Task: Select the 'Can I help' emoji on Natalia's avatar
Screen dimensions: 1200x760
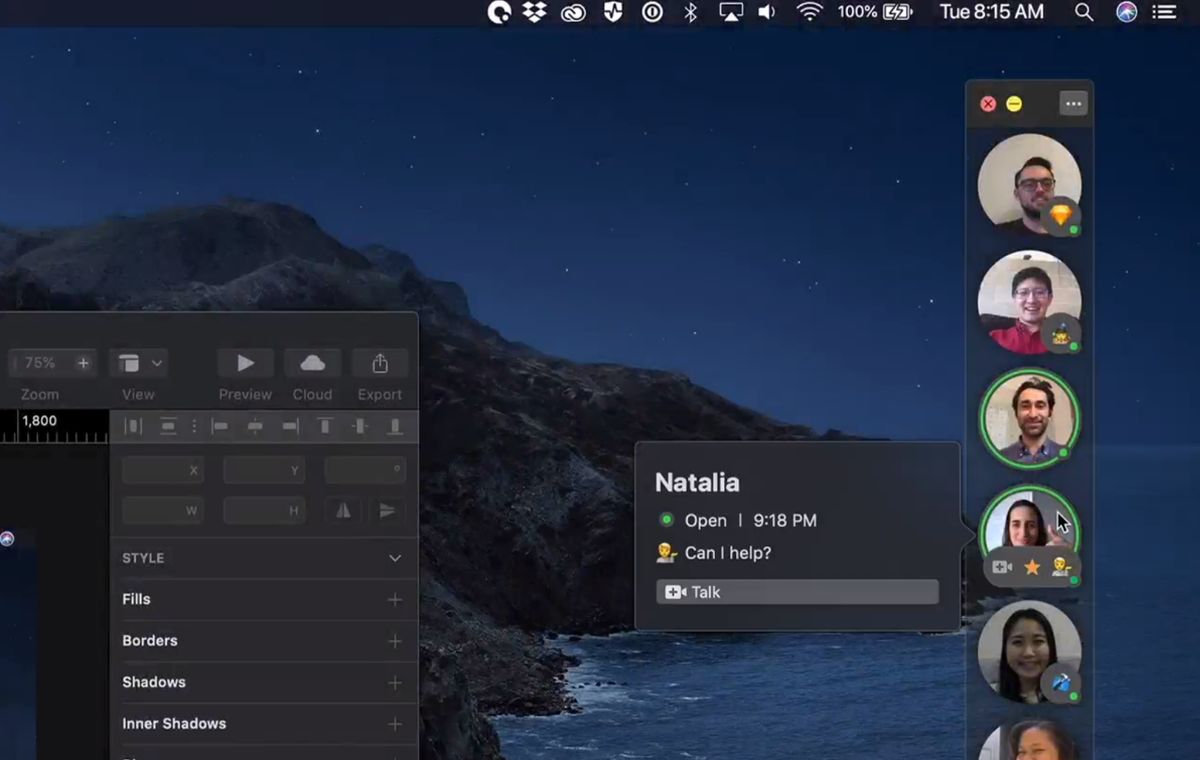Action: (x=1062, y=567)
